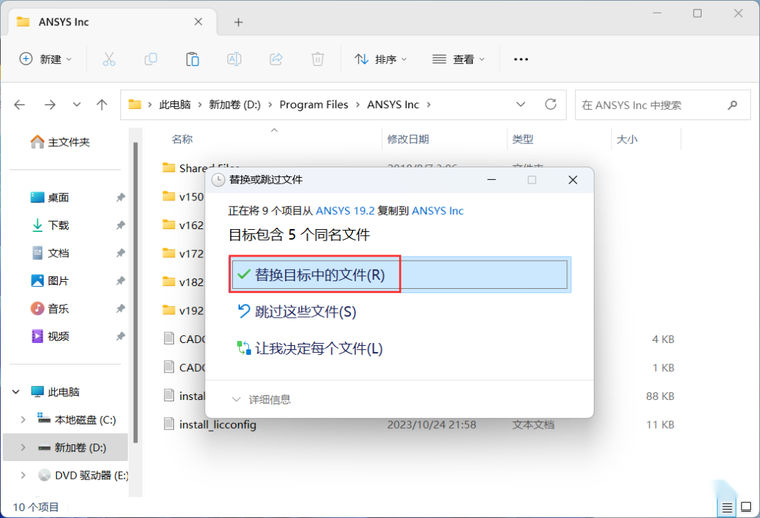Viewport: 760px width, 518px height.
Task: Click the Delete trash can icon
Action: 317,59
